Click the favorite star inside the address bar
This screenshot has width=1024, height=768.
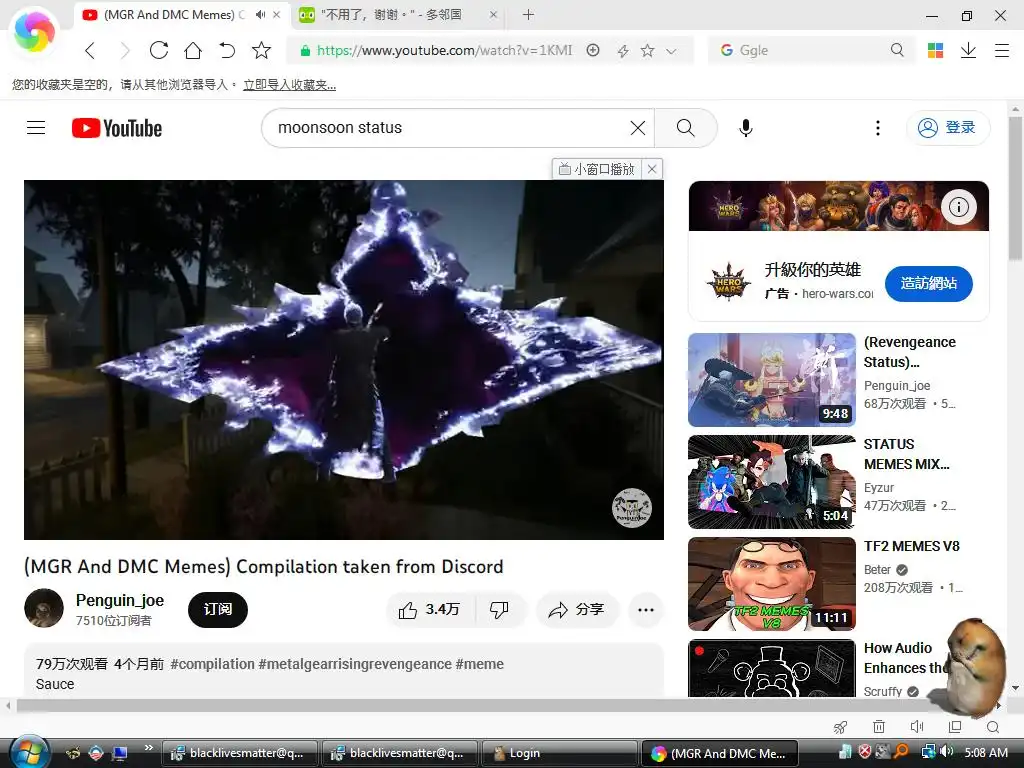tap(647, 50)
